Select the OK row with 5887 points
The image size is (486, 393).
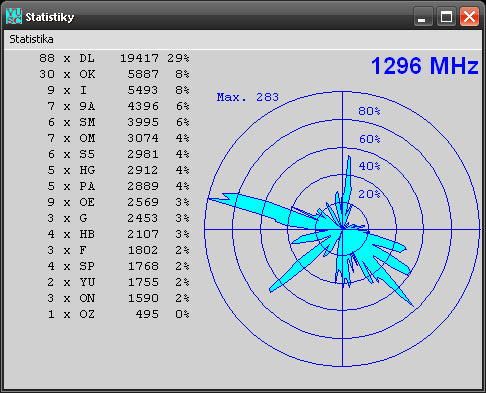click(114, 74)
